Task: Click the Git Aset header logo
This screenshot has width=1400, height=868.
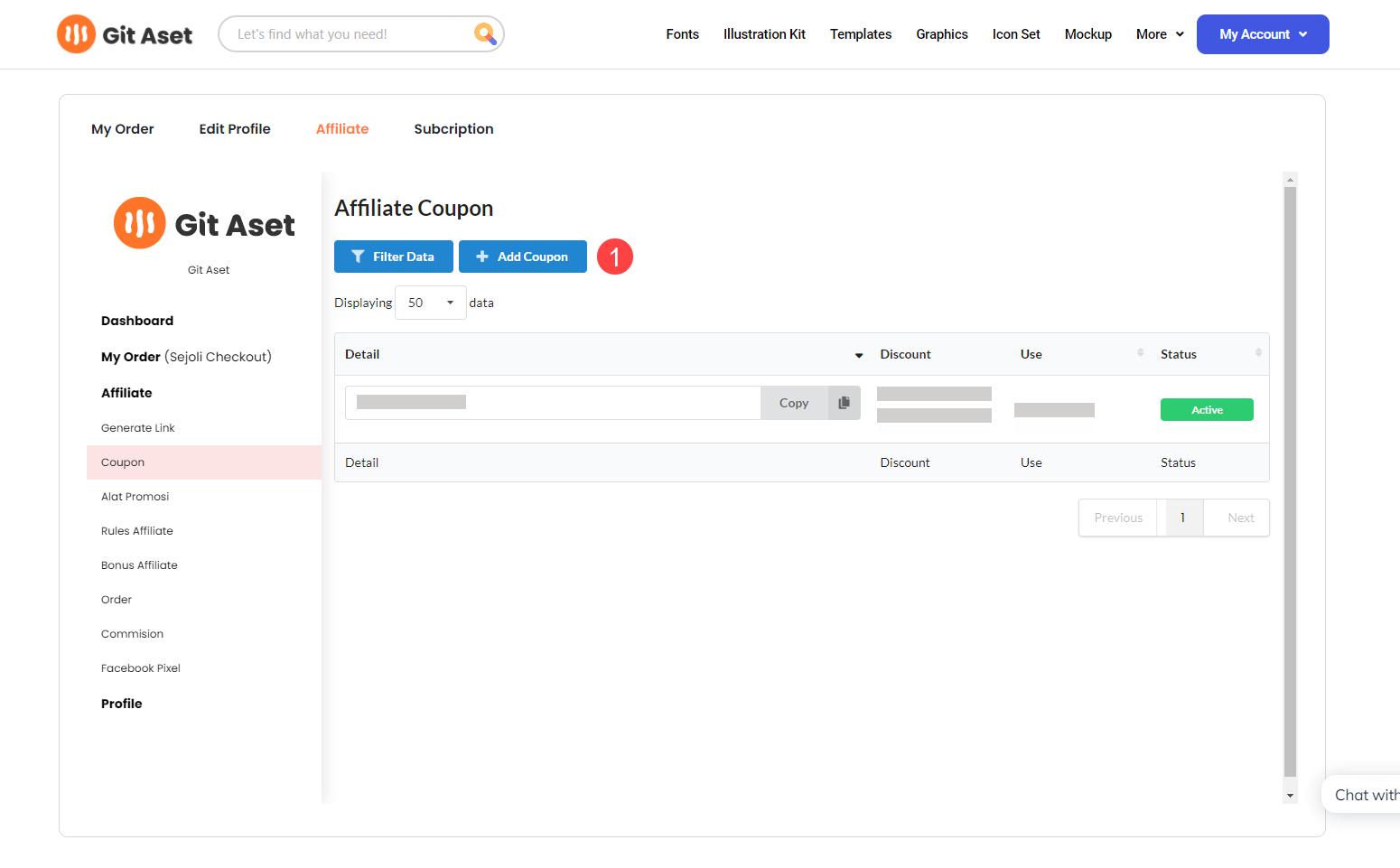Action: [125, 34]
